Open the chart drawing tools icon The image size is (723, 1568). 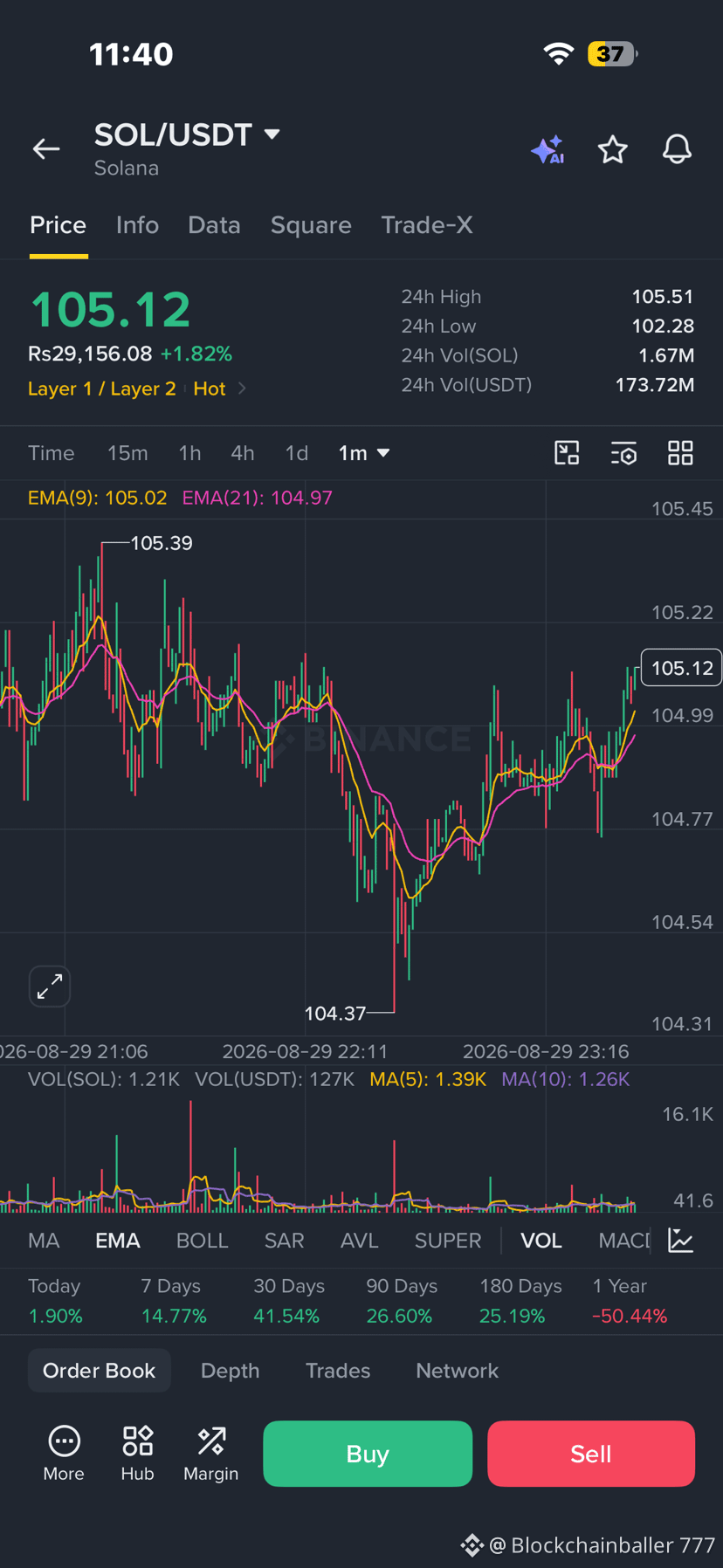click(567, 453)
